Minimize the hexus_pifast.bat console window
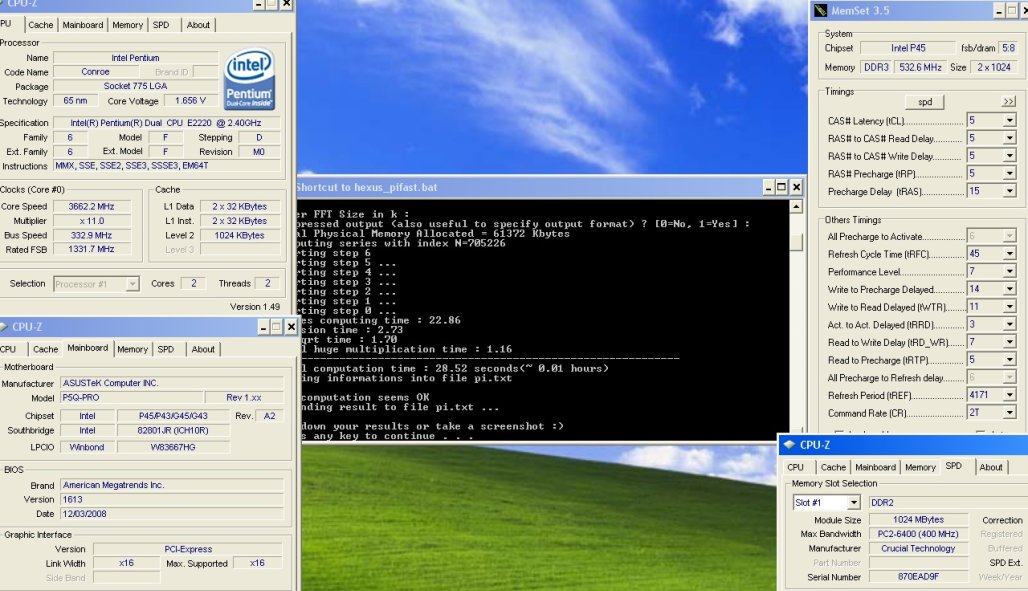1028x591 pixels. coord(768,188)
